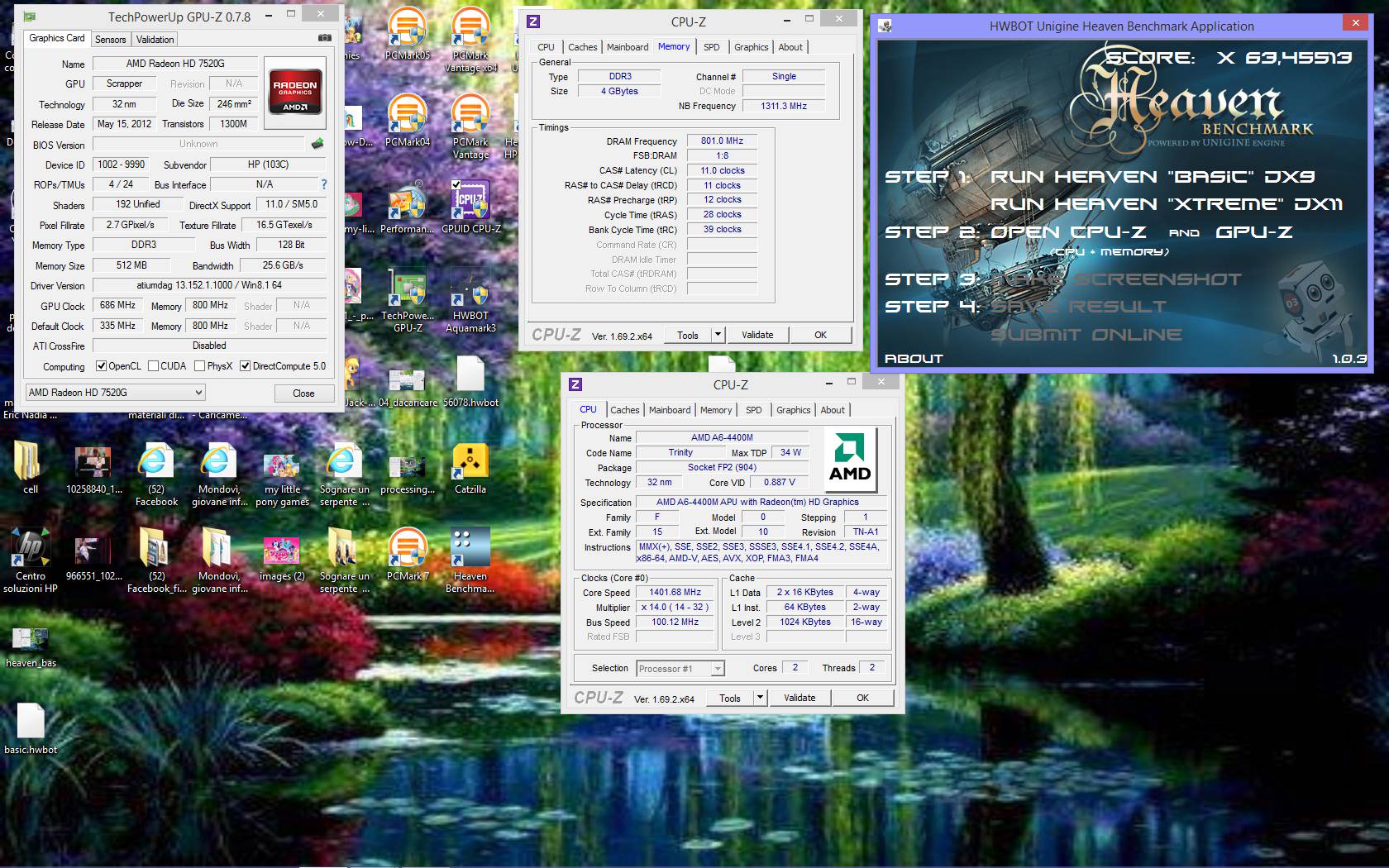
Task: Toggle the CUDA checkbox in GPU-Z
Action: (x=153, y=366)
